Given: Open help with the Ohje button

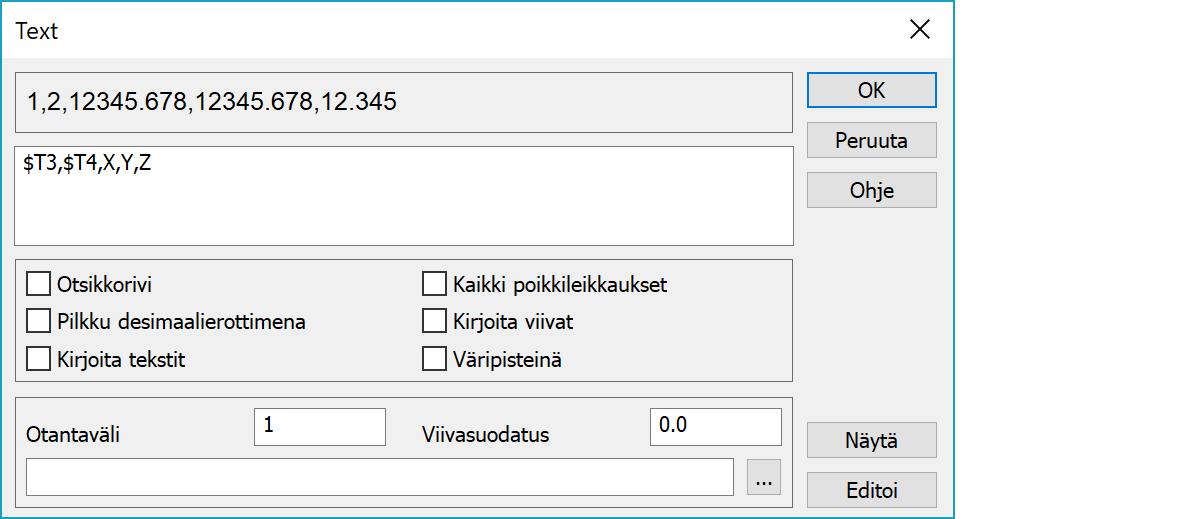Looking at the screenshot, I should tap(871, 190).
